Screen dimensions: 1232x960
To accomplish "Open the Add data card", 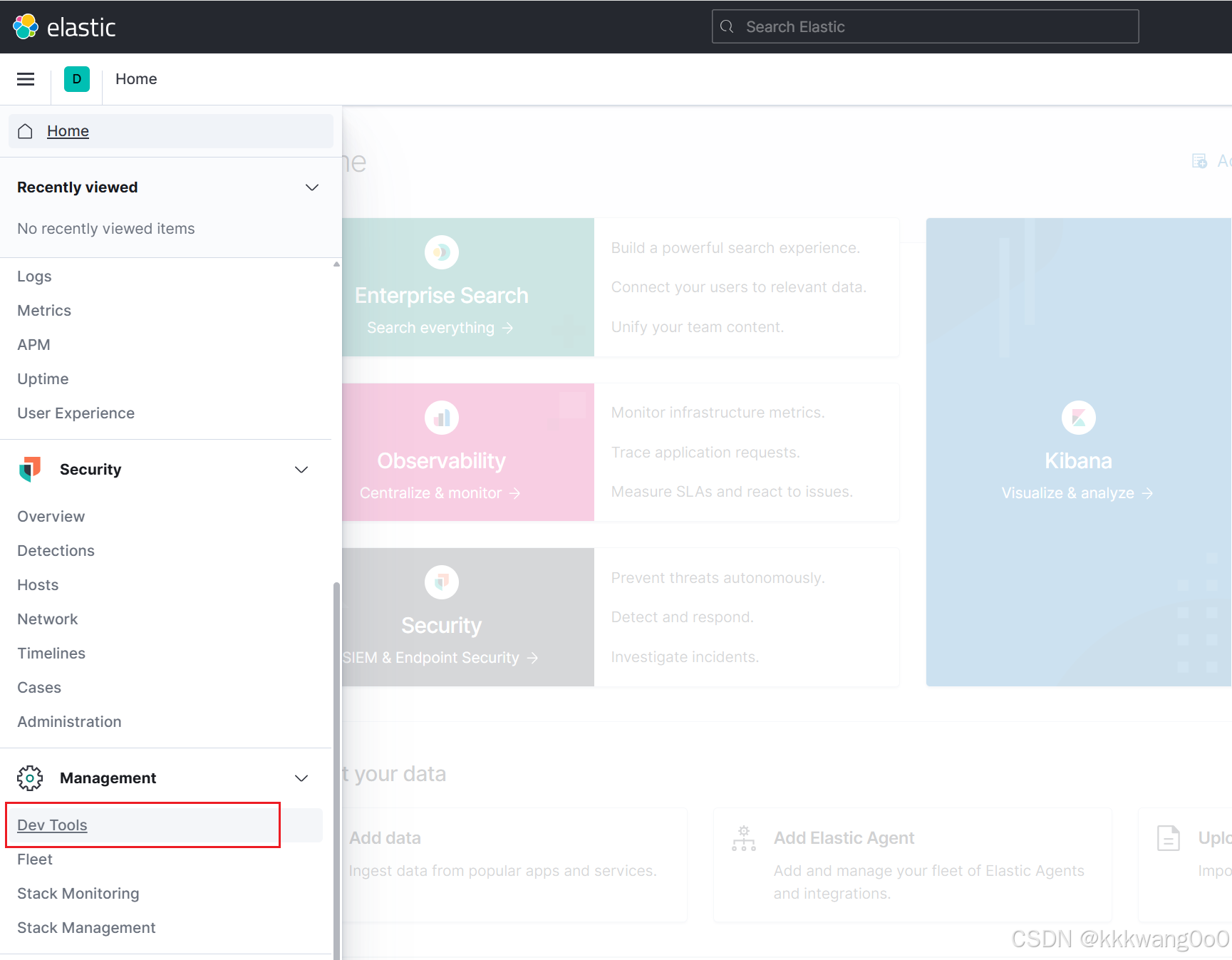I will click(514, 864).
